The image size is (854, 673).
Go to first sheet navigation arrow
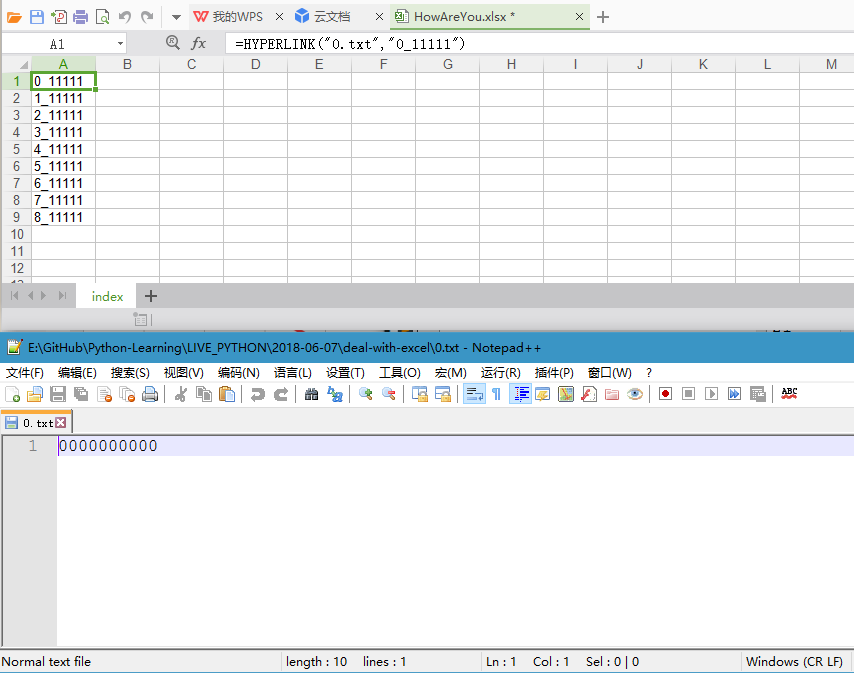[x=15, y=296]
